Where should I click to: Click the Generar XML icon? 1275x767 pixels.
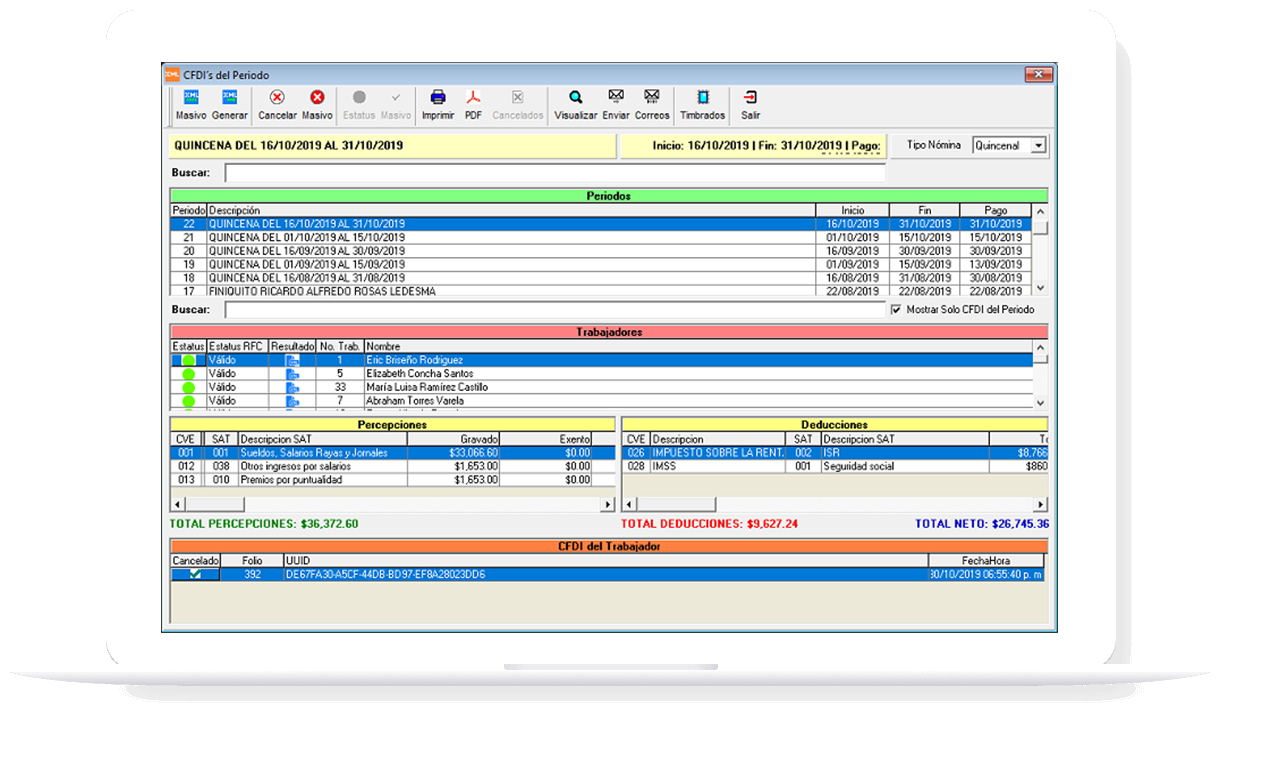point(229,97)
